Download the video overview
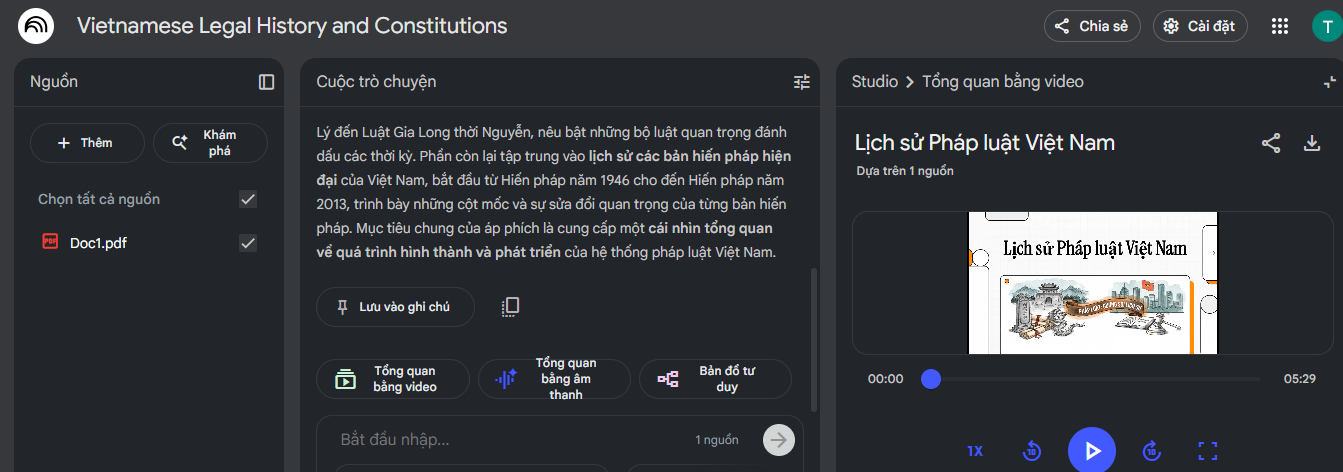Viewport: 1343px width, 472px height. (1312, 143)
